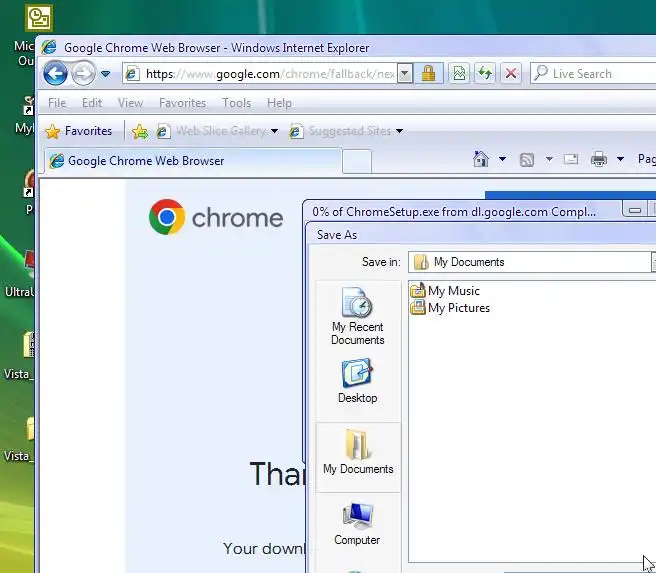Click Add to Favorites Bar star icon
Image resolution: width=656 pixels, height=573 pixels.
point(140,131)
